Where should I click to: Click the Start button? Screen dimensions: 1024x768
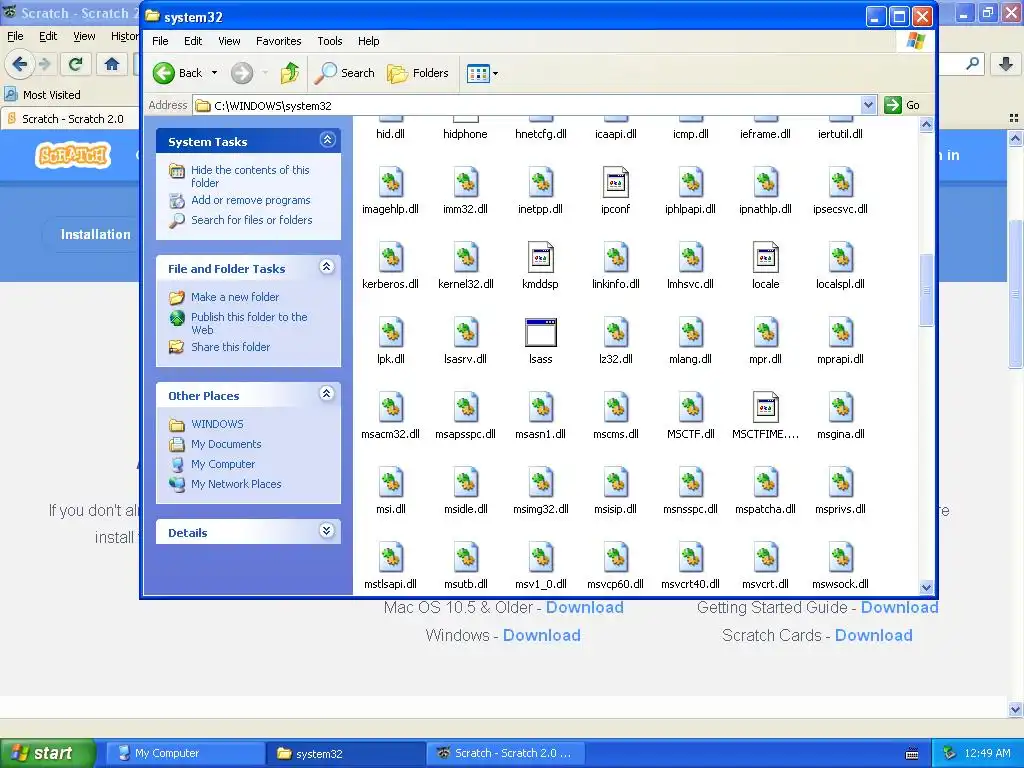(47, 753)
